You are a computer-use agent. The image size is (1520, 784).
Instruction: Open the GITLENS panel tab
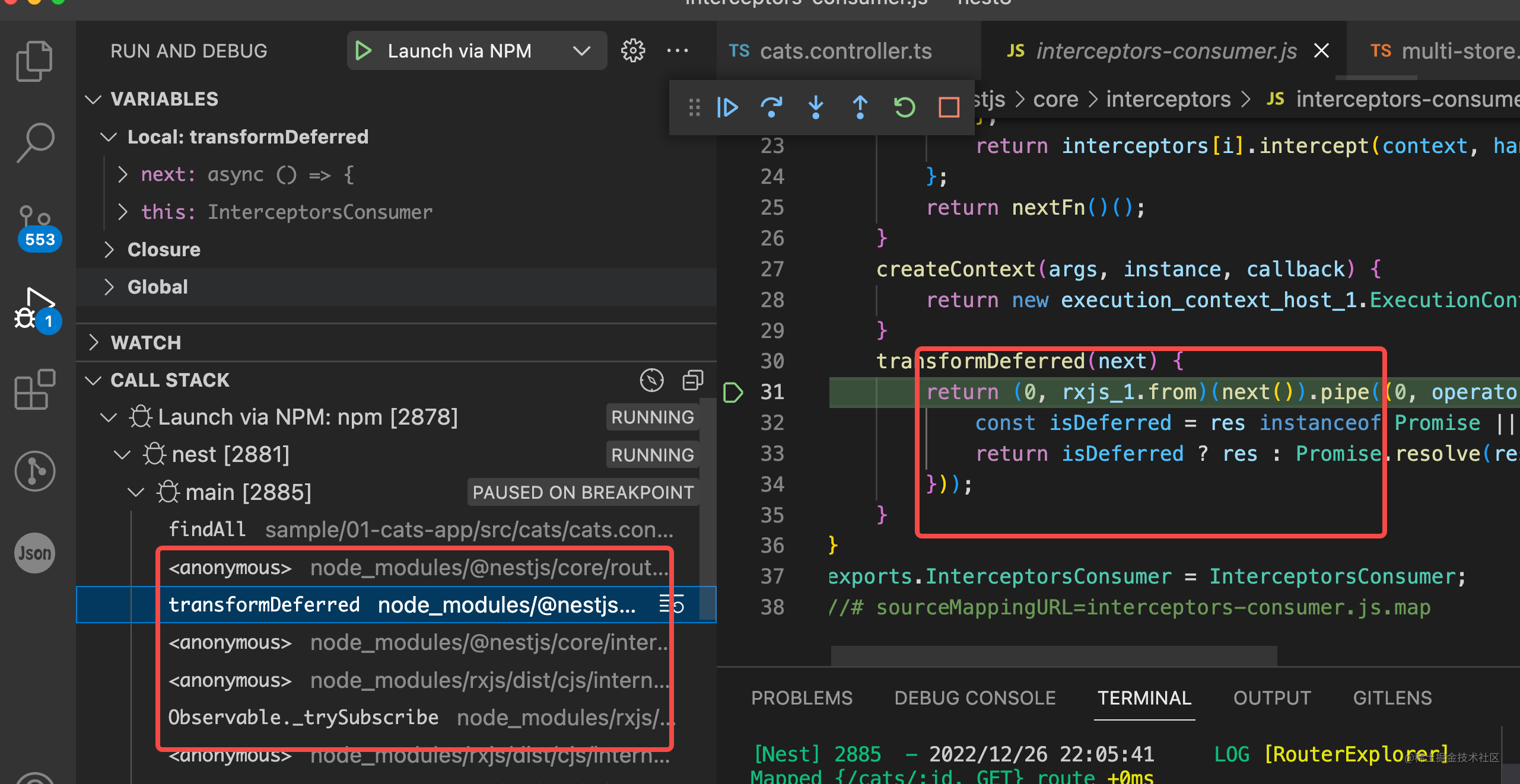pyautogui.click(x=1392, y=698)
